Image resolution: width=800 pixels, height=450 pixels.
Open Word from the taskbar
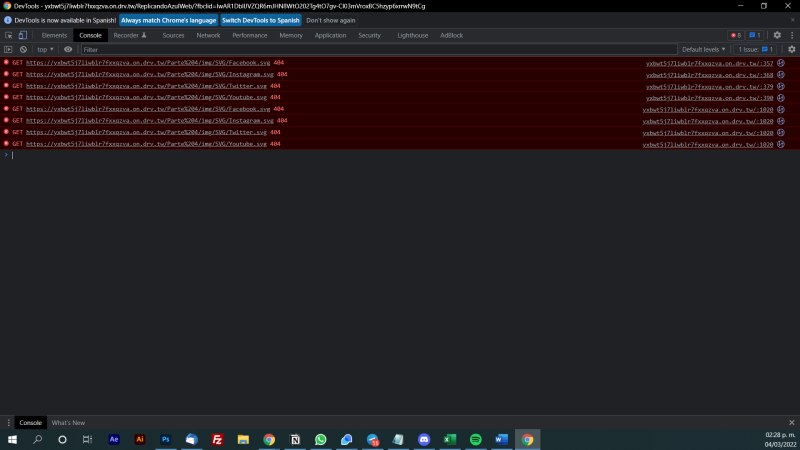tap(501, 439)
